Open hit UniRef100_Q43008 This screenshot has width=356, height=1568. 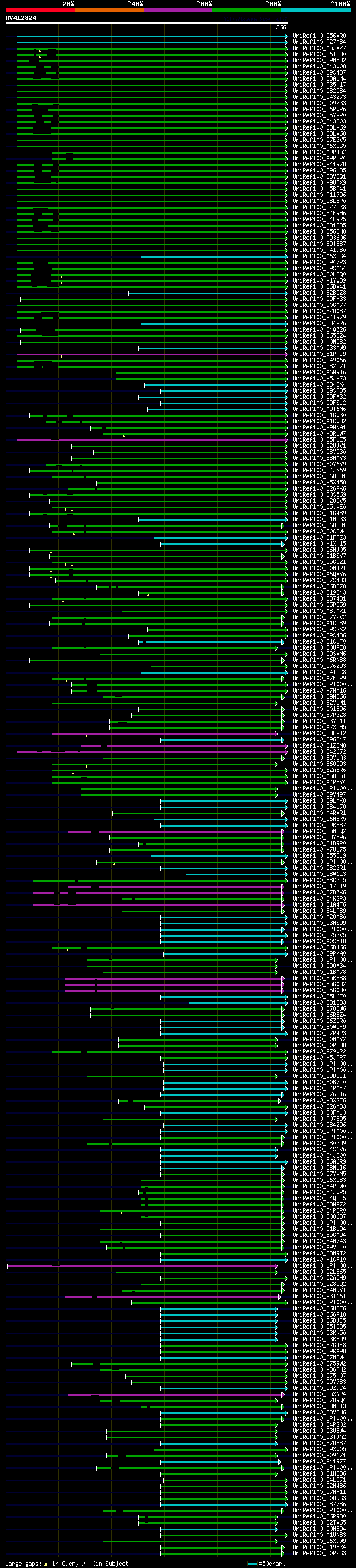coord(319,66)
